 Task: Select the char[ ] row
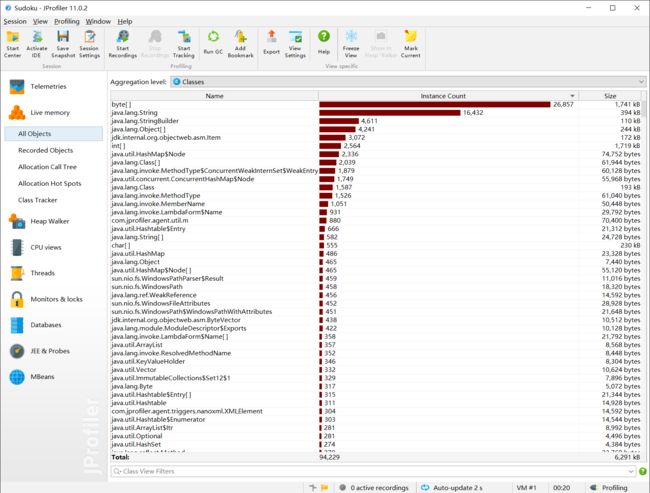coord(376,245)
